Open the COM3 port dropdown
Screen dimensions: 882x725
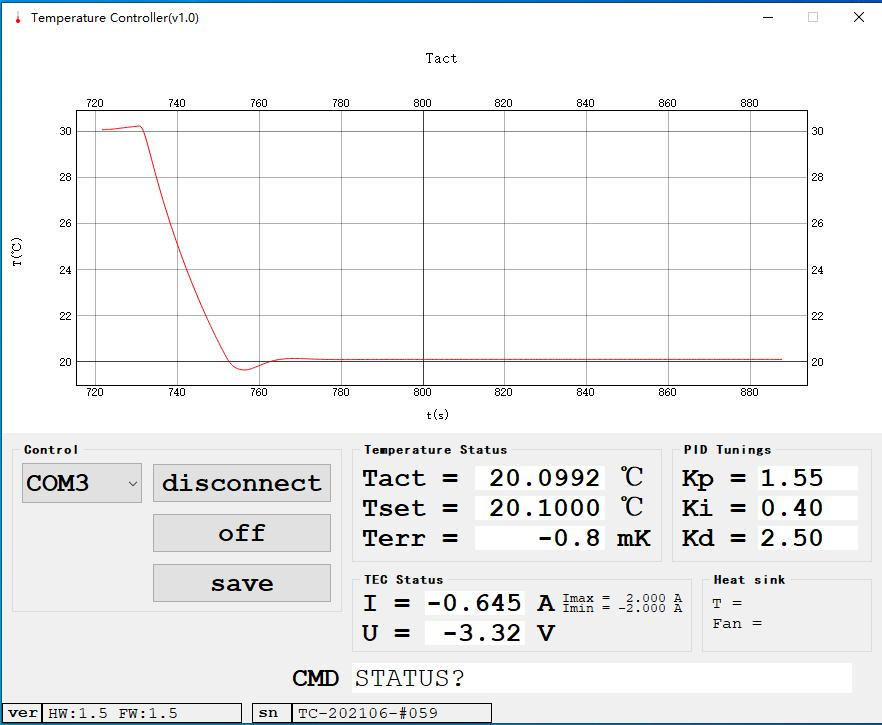pos(82,483)
